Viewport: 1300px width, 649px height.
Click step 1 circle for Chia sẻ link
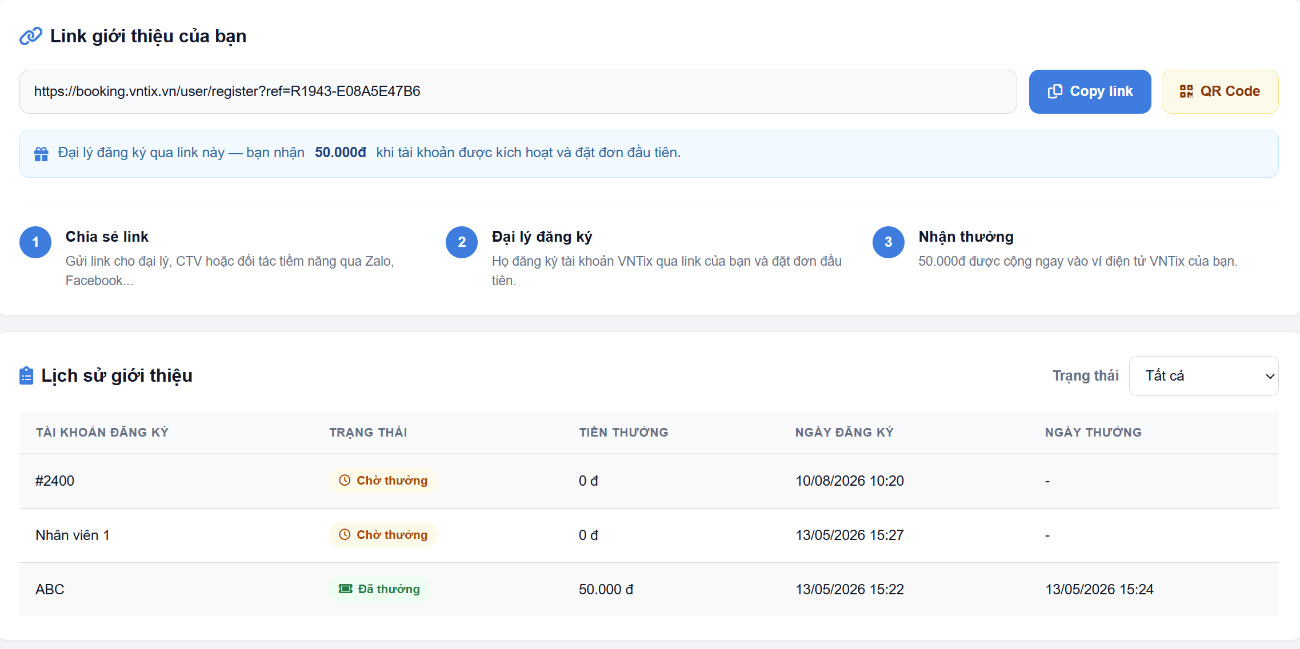35,242
